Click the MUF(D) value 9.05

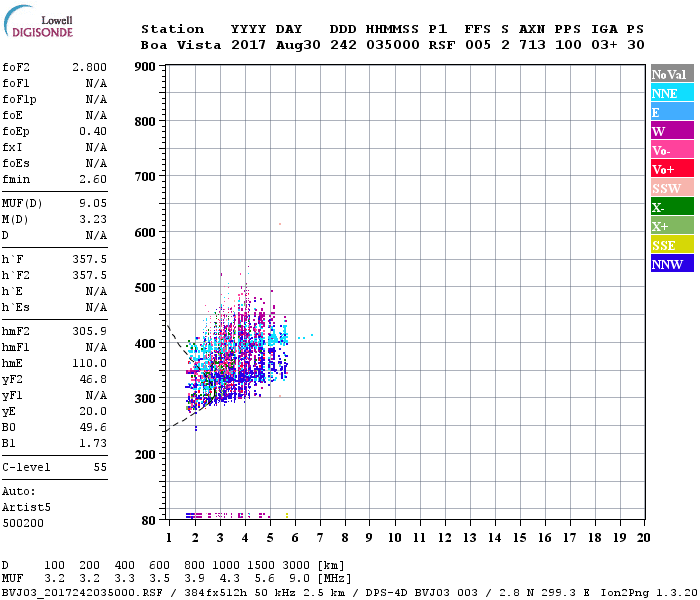point(93,204)
